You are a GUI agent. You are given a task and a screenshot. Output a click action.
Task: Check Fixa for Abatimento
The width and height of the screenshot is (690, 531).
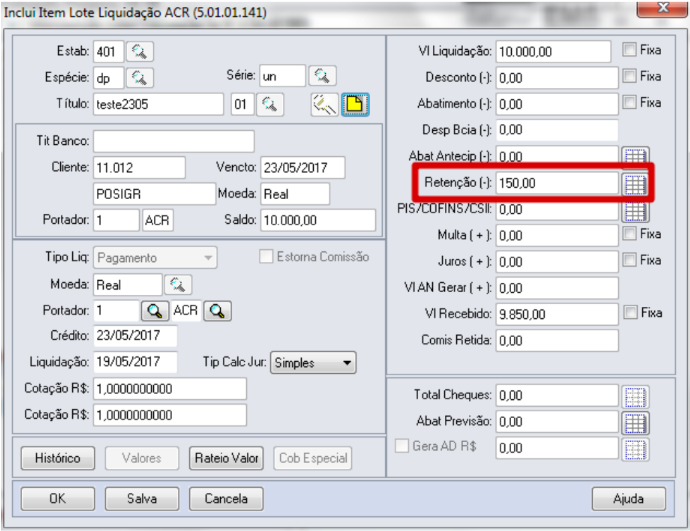629,102
